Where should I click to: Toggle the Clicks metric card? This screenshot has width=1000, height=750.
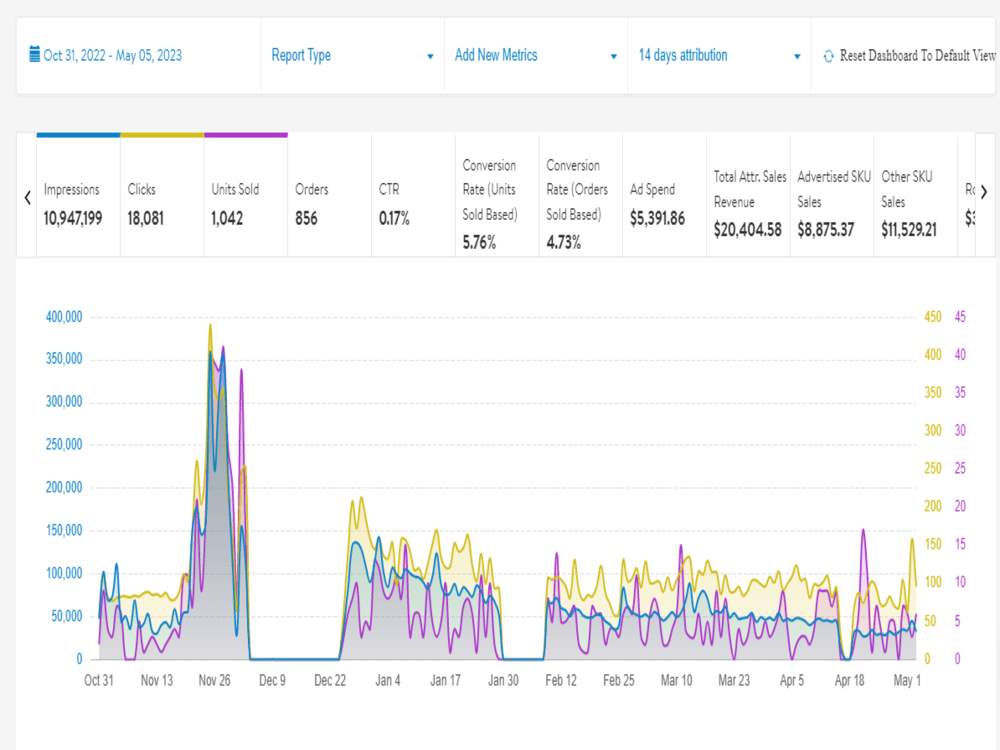(x=162, y=195)
